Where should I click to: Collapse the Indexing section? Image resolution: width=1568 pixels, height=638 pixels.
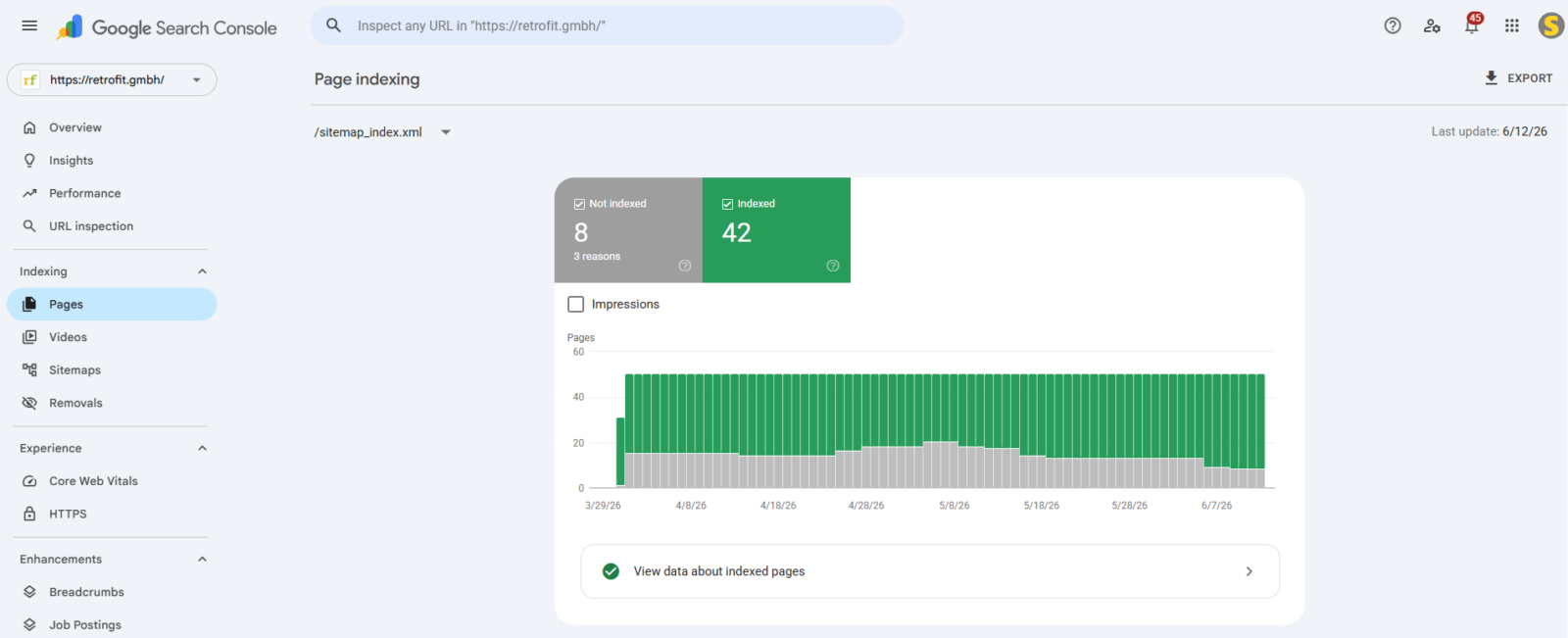click(202, 271)
